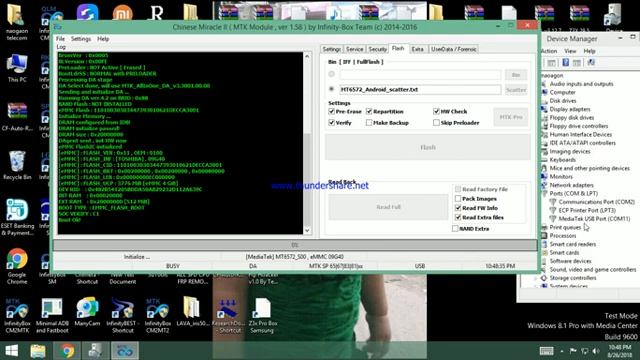Select Ports (COM & LPT) node
The height and width of the screenshot is (360, 640).
click(573, 193)
